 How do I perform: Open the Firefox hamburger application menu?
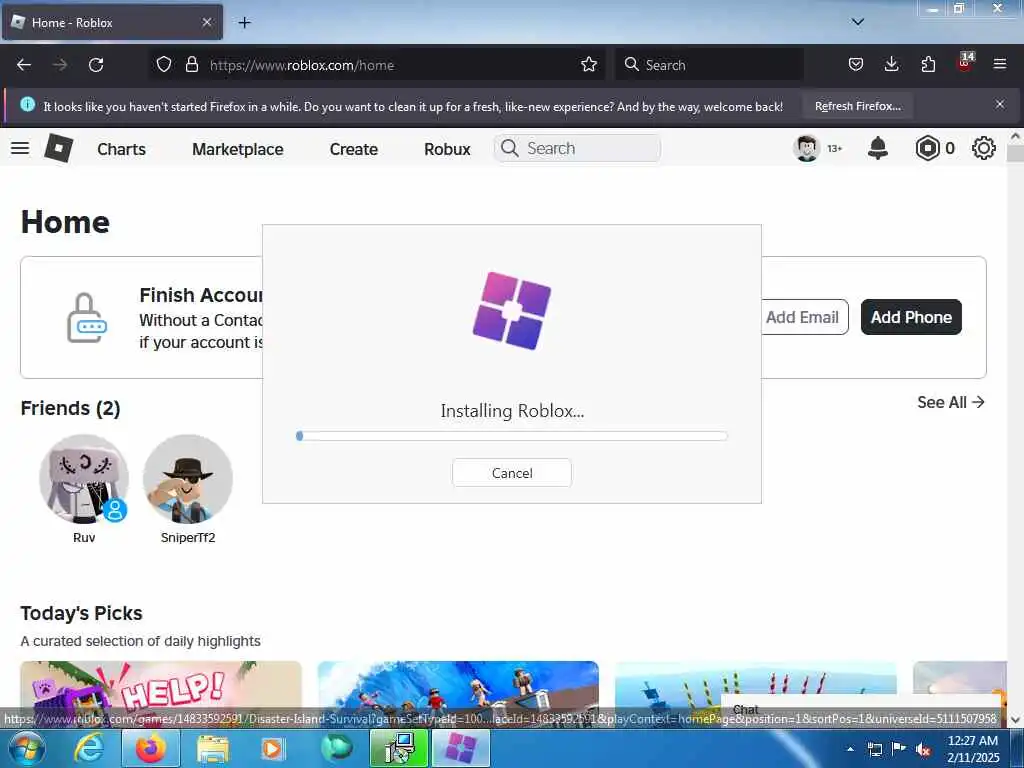click(x=999, y=64)
